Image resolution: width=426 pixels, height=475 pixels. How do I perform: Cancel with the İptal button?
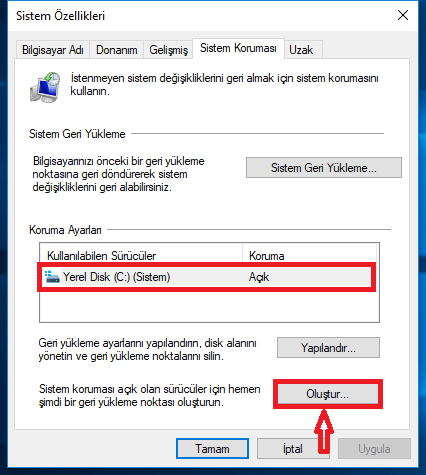pos(293,449)
